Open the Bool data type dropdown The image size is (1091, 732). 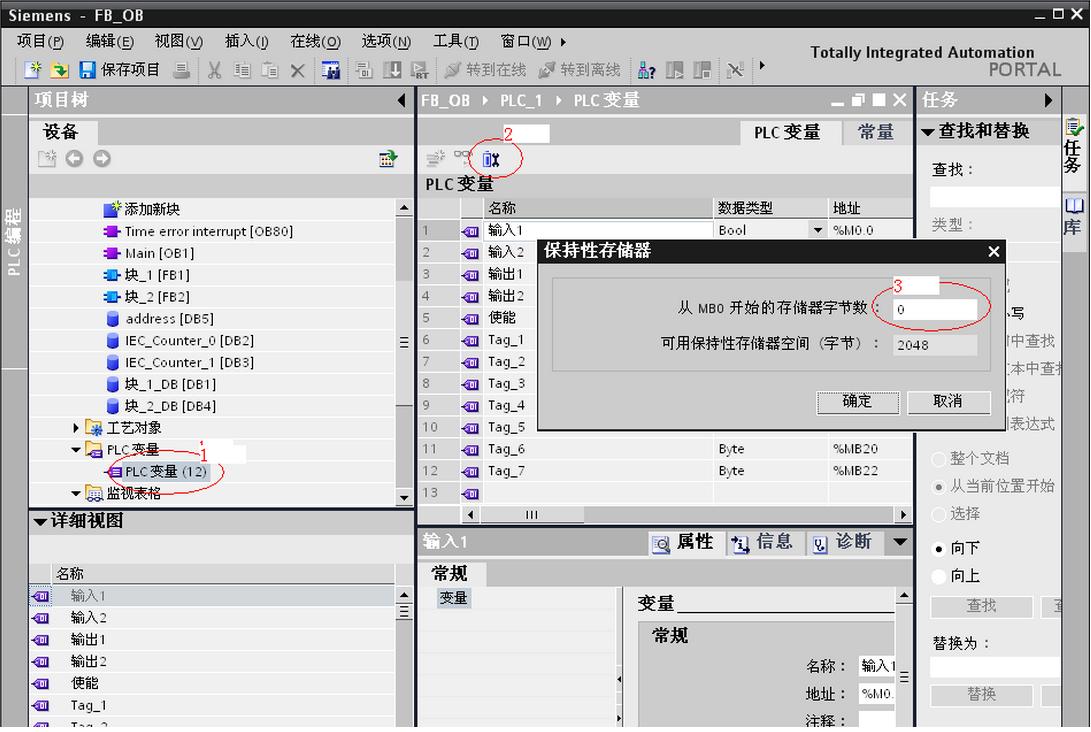coord(817,230)
